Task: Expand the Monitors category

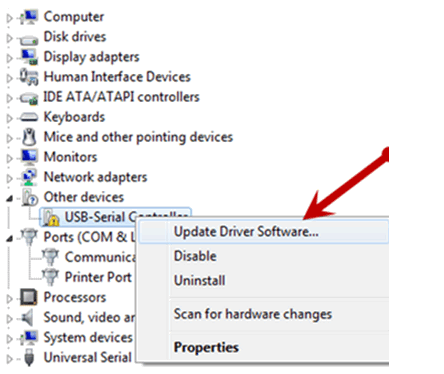Action: [9, 158]
